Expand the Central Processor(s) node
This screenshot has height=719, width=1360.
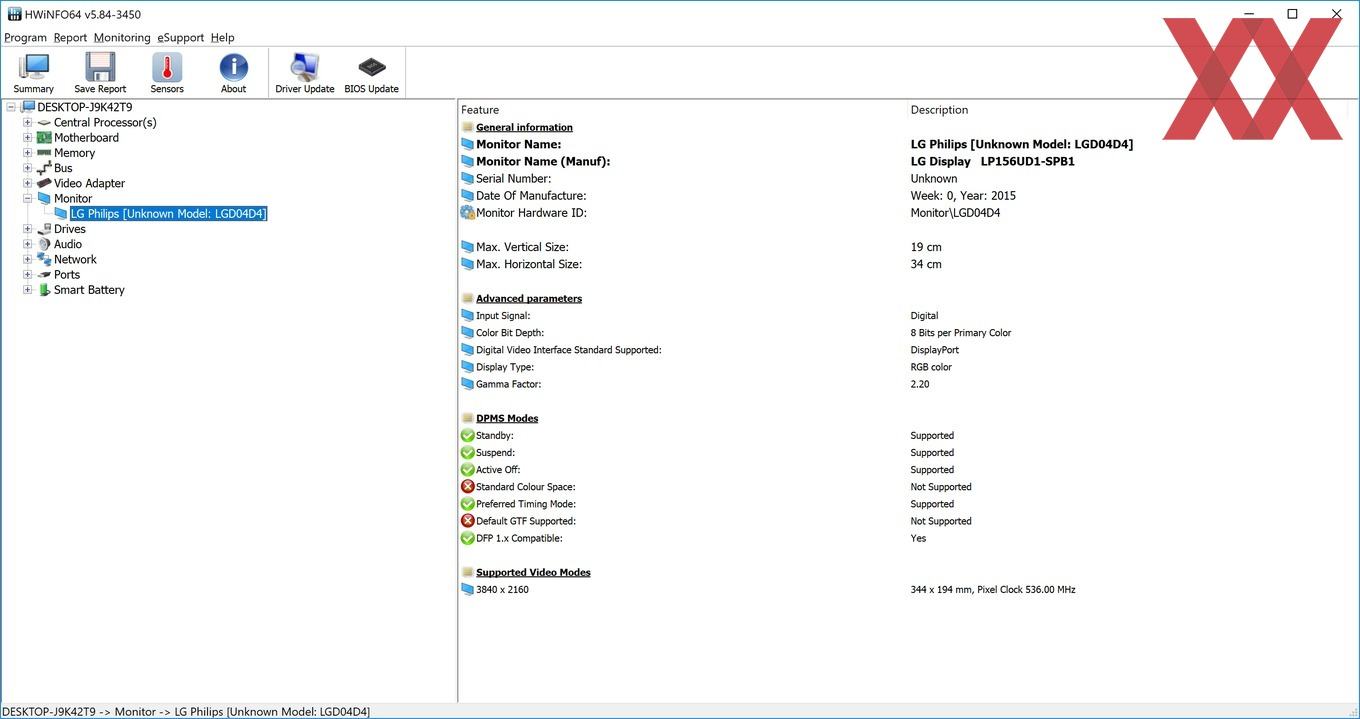coord(28,123)
